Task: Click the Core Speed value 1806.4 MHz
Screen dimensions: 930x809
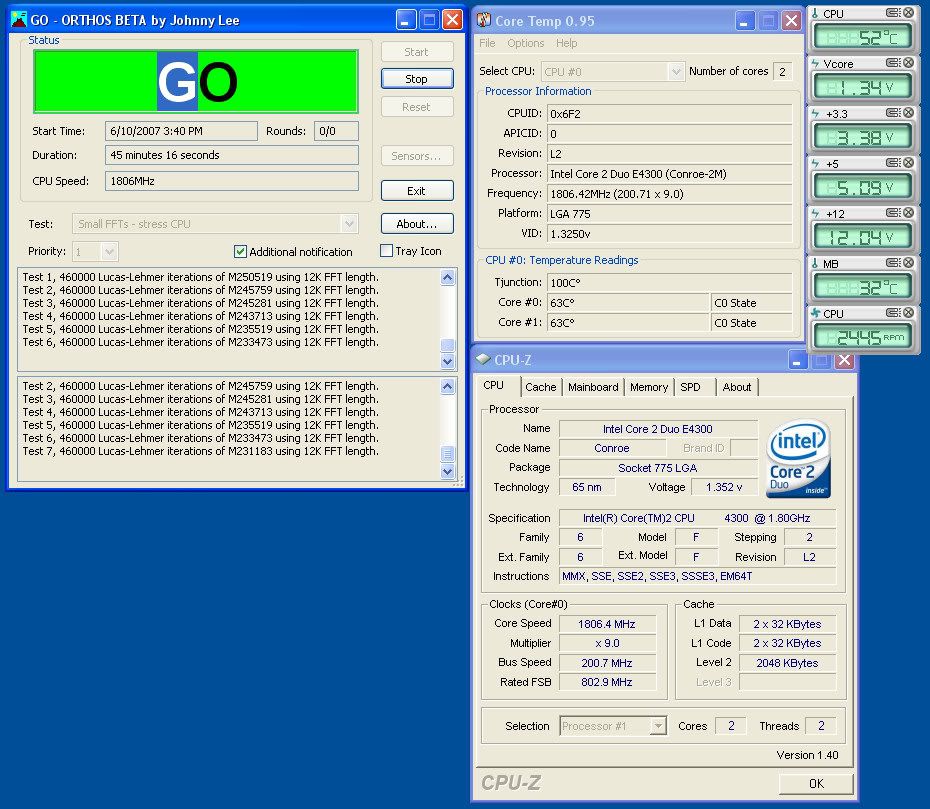Action: (x=607, y=624)
